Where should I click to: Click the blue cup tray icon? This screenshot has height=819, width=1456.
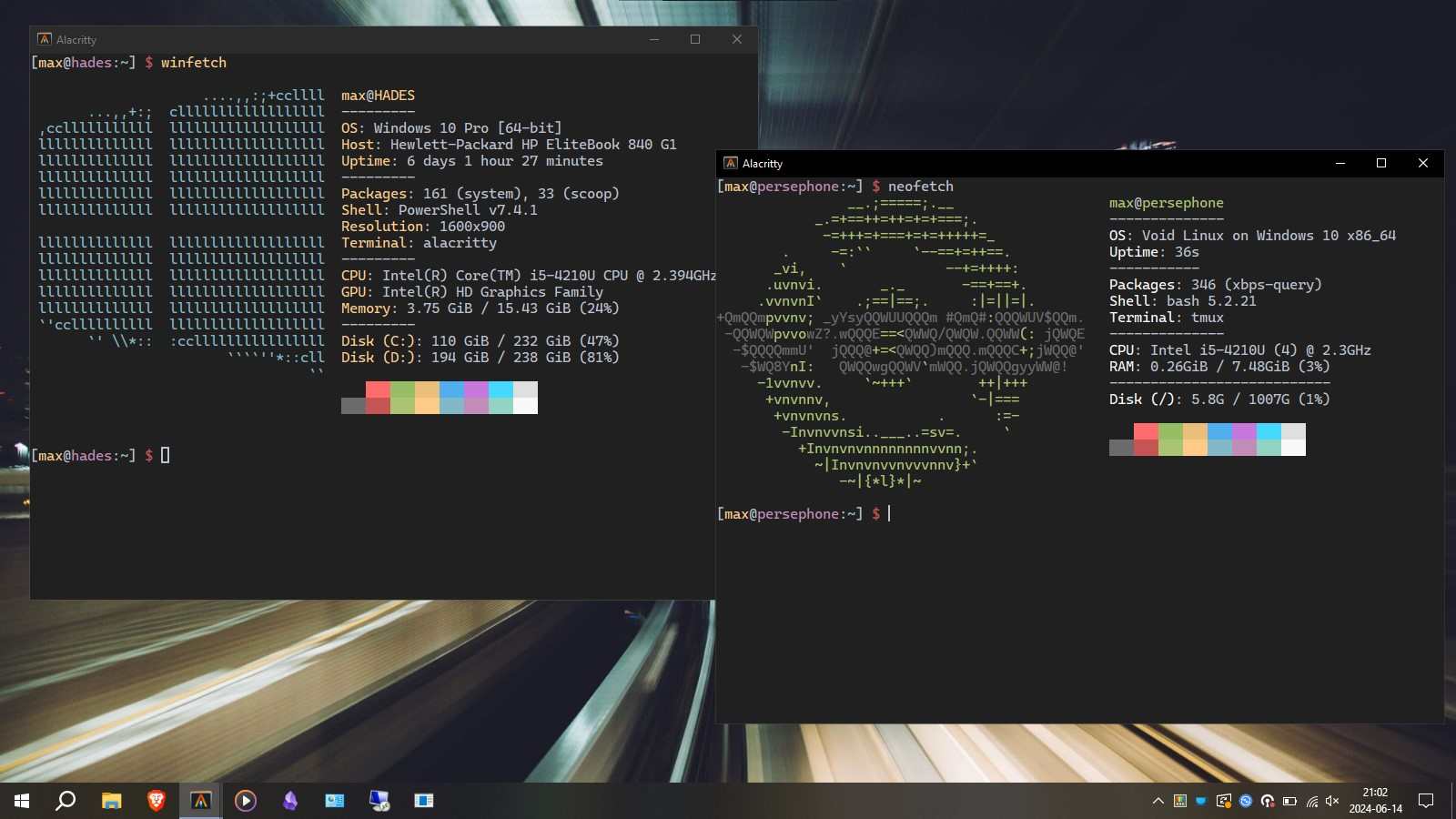[1201, 801]
